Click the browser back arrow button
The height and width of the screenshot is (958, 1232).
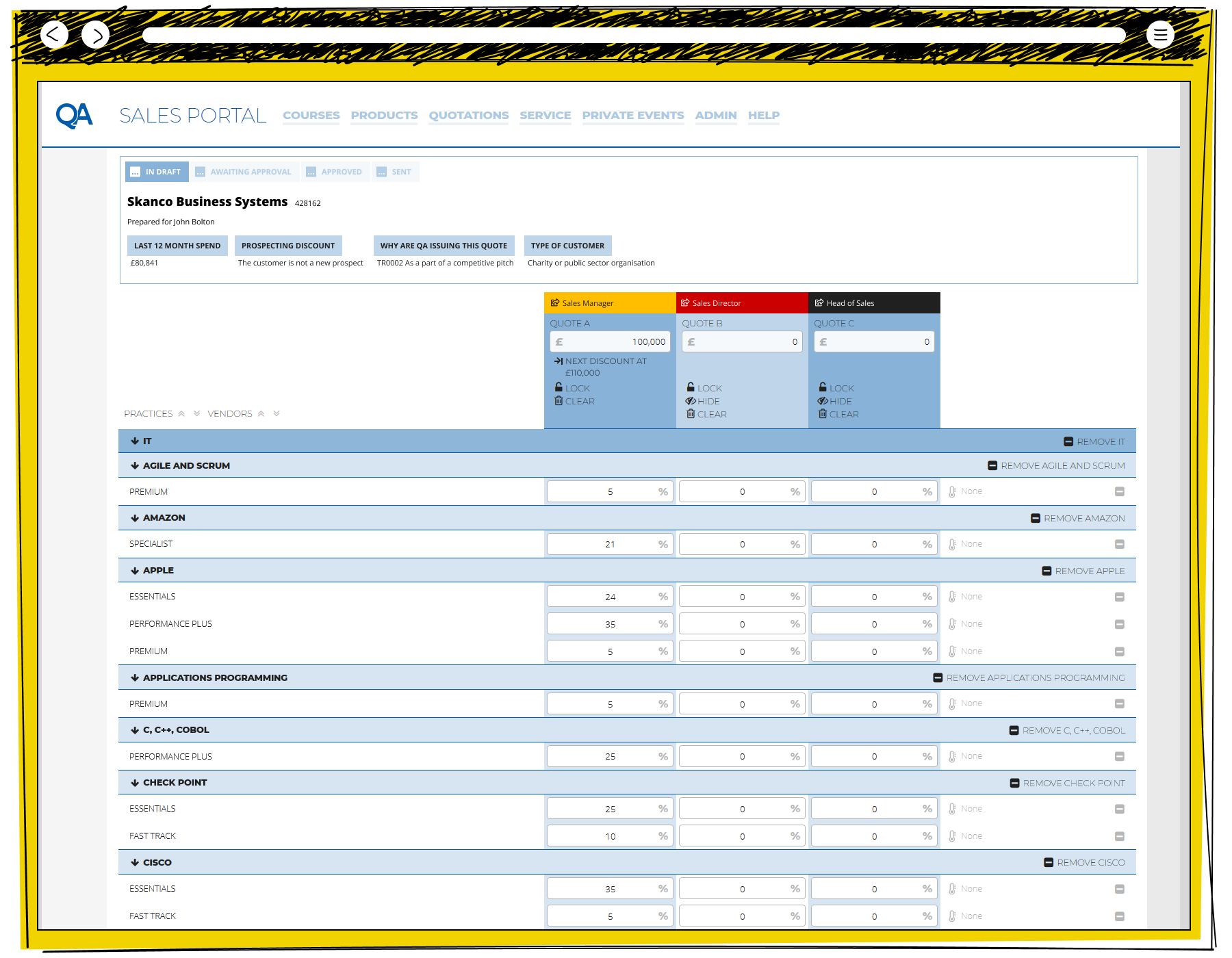54,34
